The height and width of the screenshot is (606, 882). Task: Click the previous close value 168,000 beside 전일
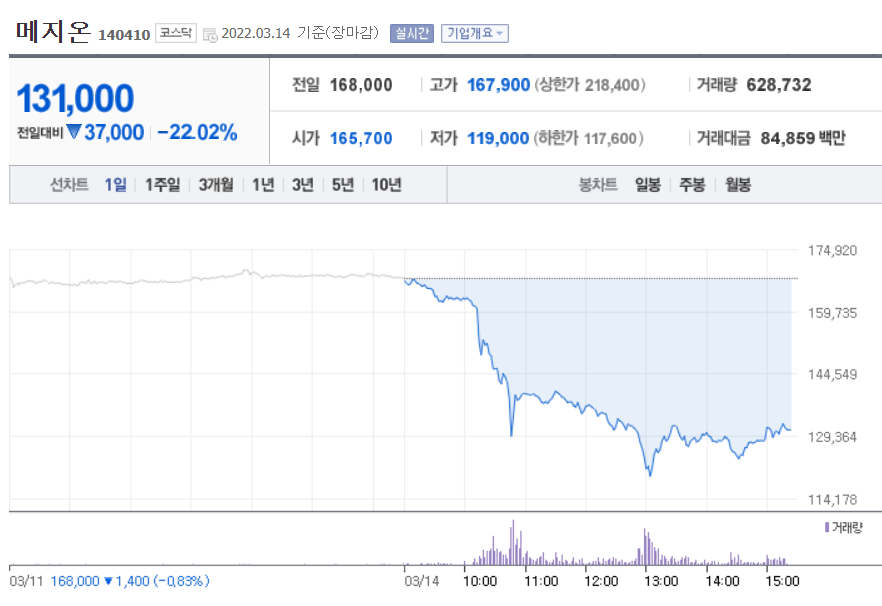[x=361, y=85]
